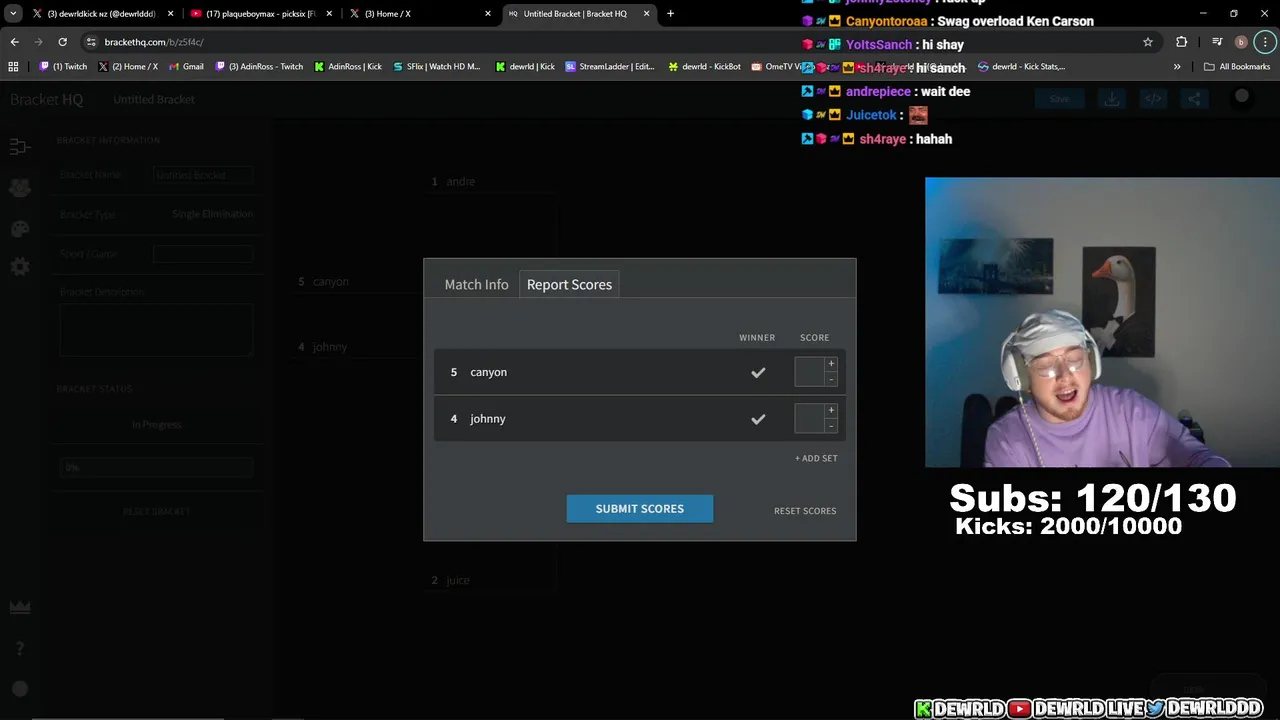Open the browser extensions puzzle icon
Image resolution: width=1280 pixels, height=720 pixels.
pyautogui.click(x=1182, y=42)
